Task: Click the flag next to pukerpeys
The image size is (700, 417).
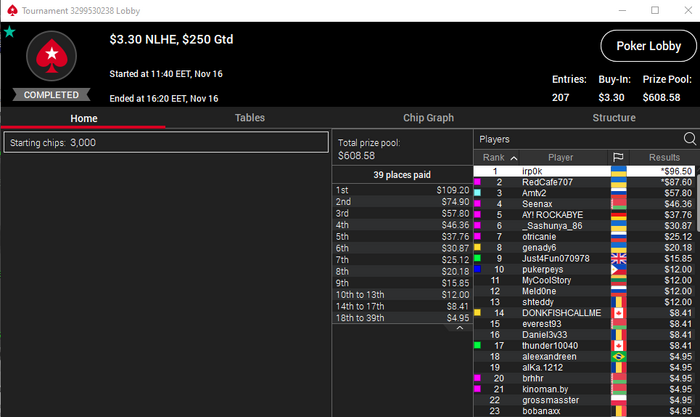Action: (618, 269)
